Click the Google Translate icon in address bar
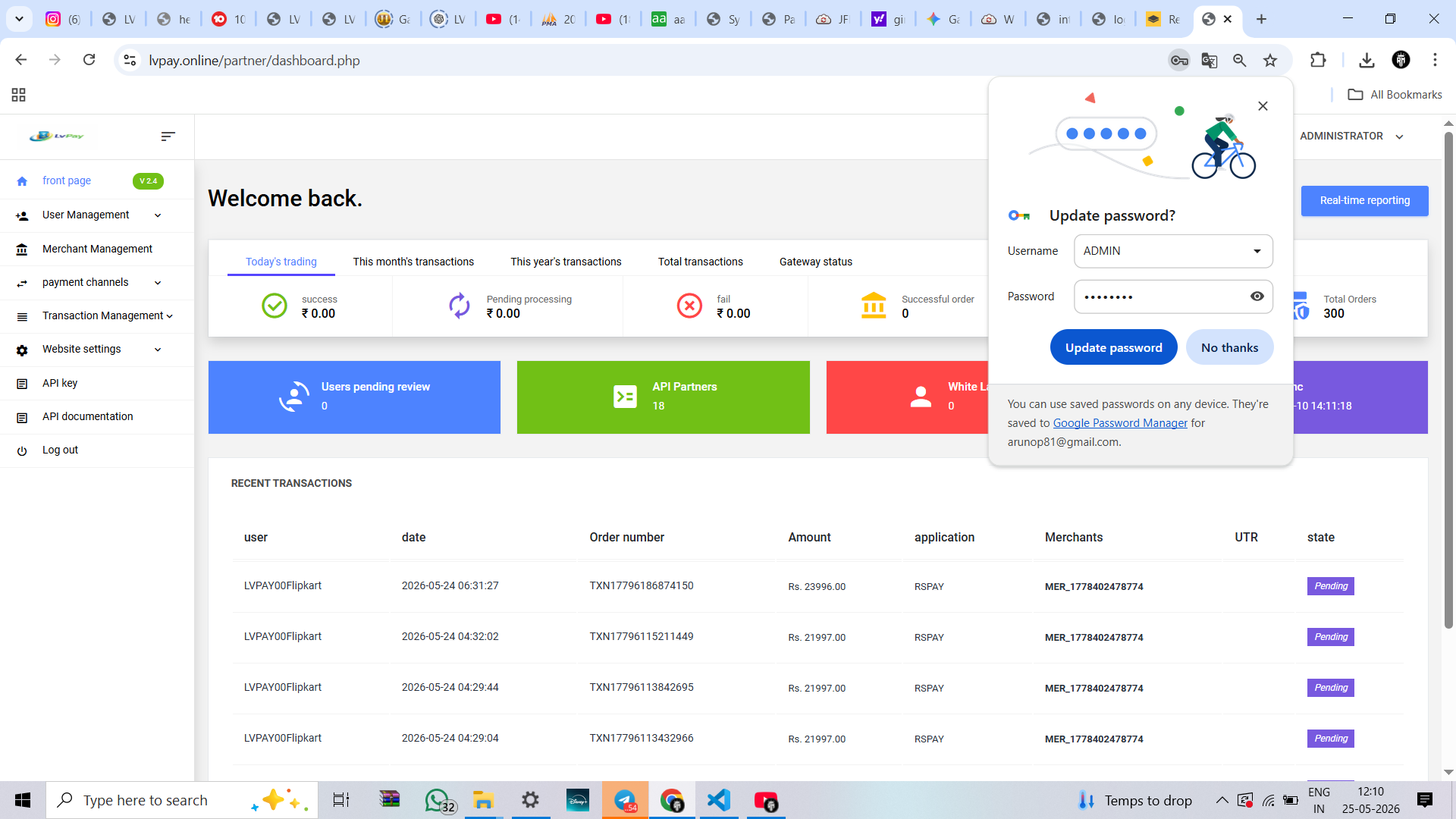This screenshot has width=1456, height=819. [x=1210, y=61]
